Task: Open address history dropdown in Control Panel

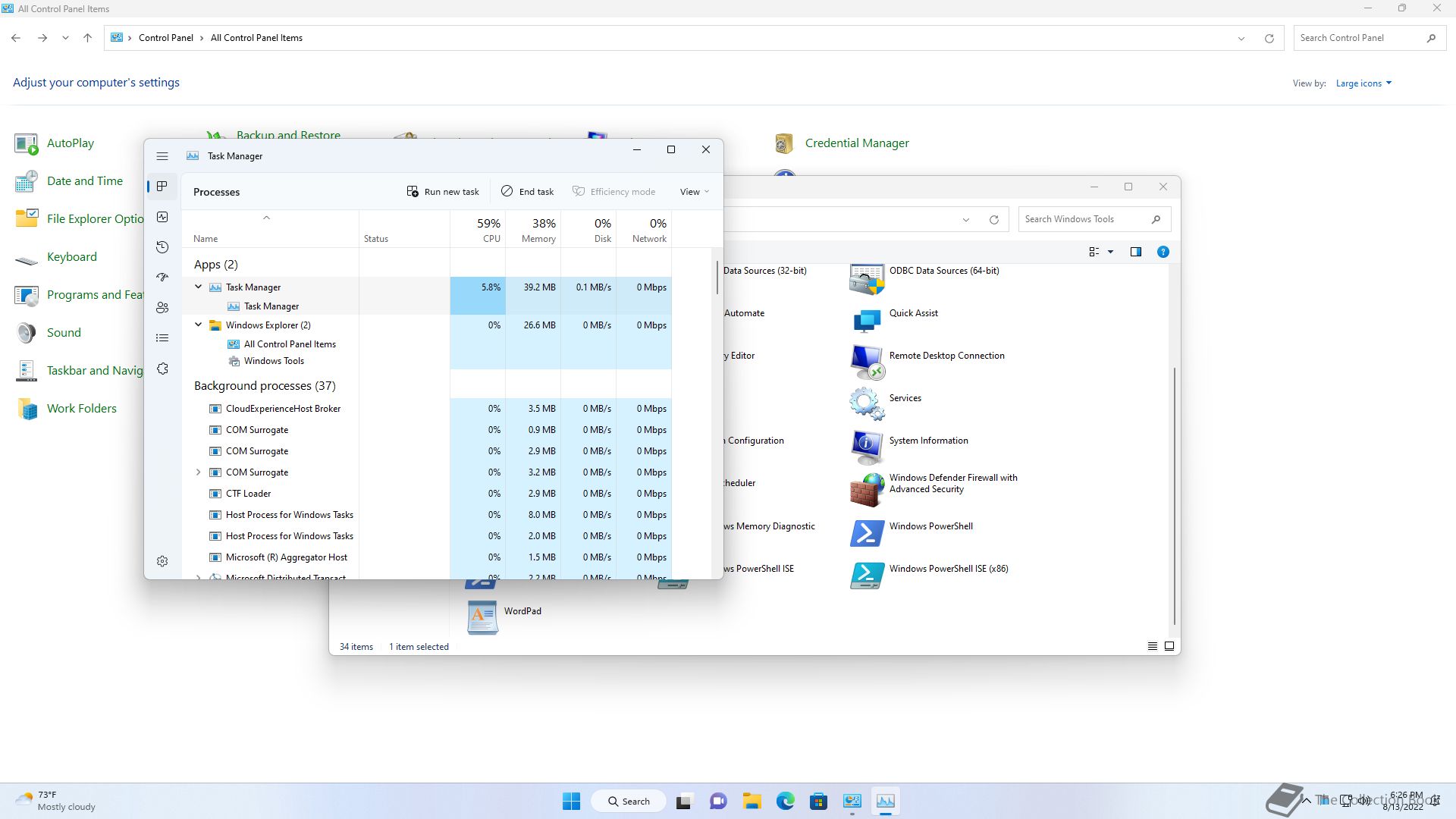Action: tap(1241, 38)
